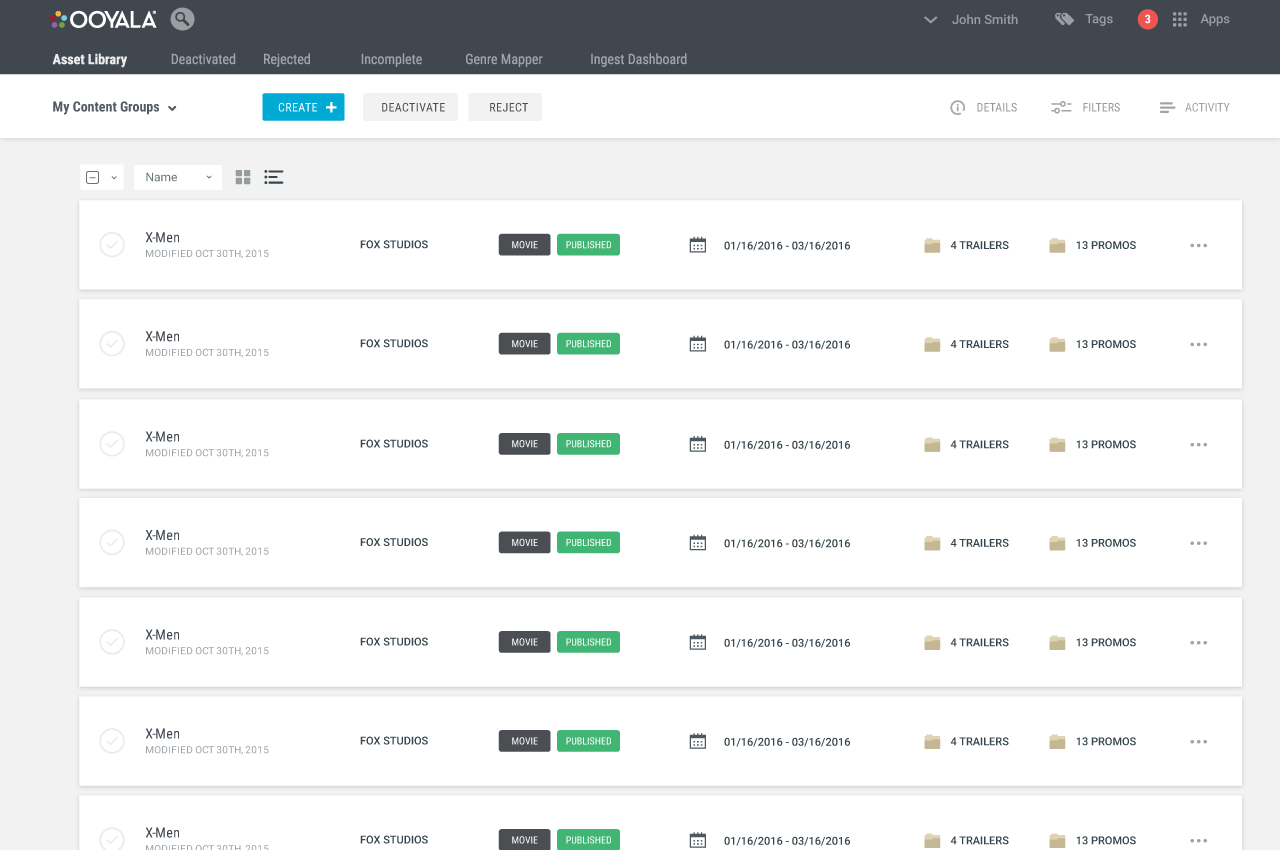The height and width of the screenshot is (850, 1280).
Task: Switch to the Rejected tab
Action: (x=287, y=59)
